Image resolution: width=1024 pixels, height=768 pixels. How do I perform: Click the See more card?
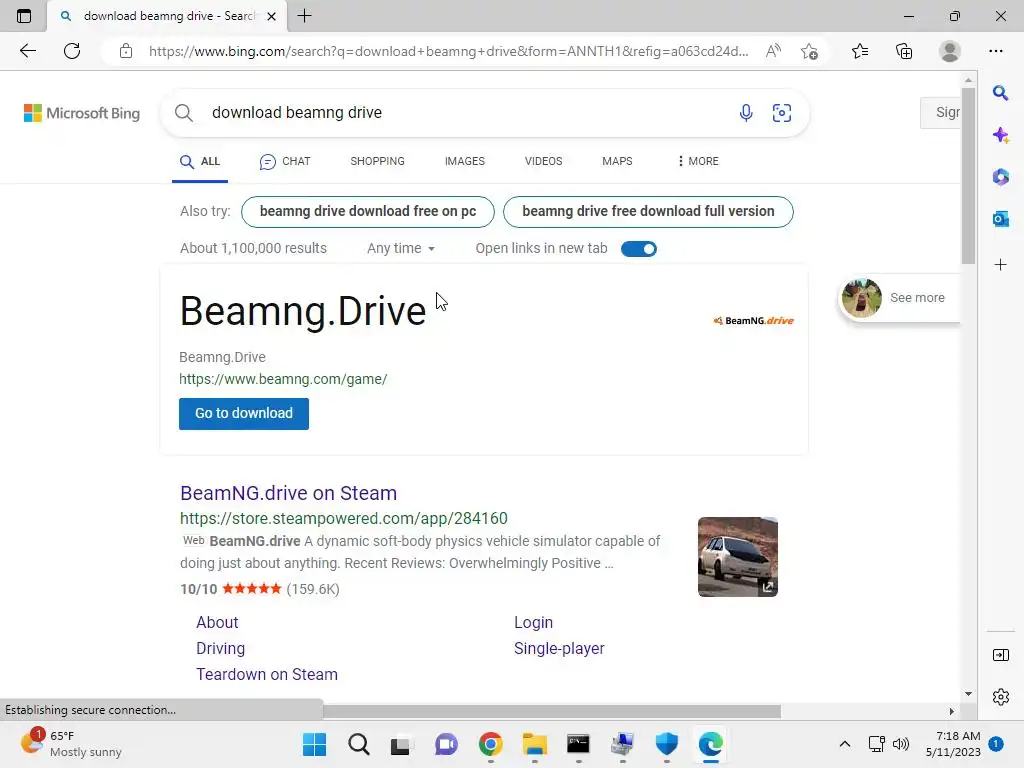[x=899, y=298]
